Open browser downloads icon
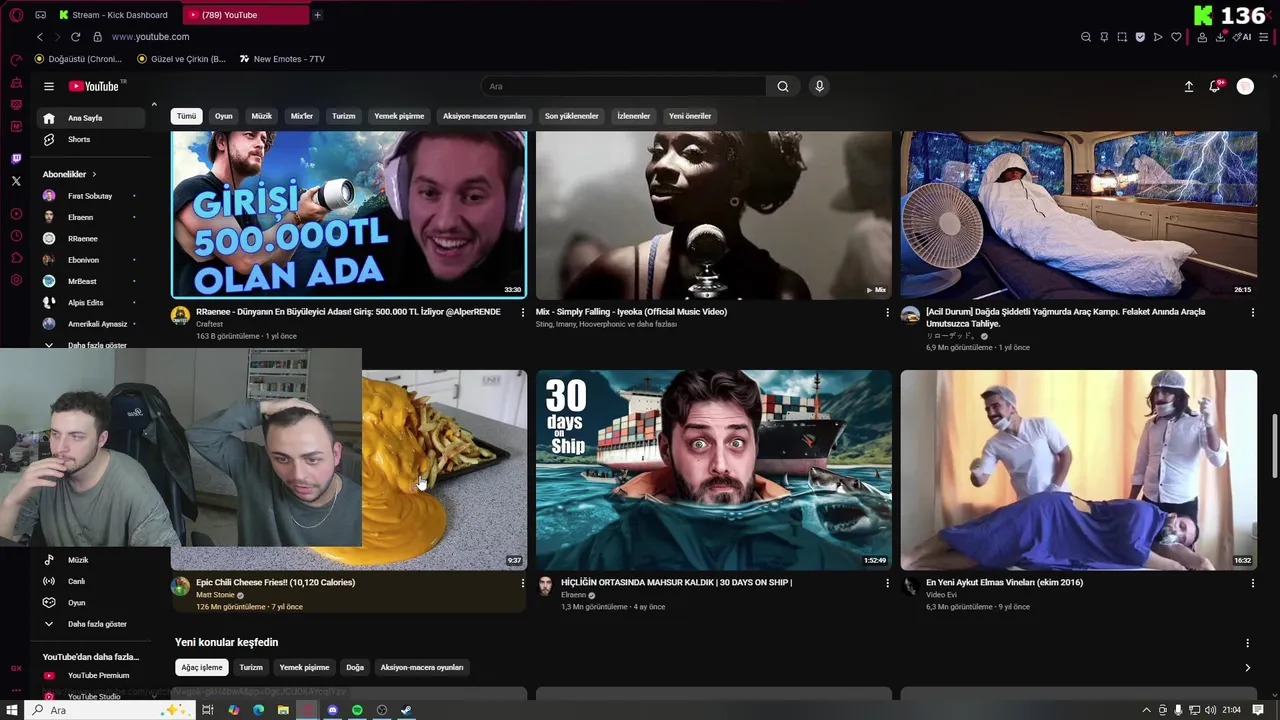Screen dimensions: 1280x720 [1220, 37]
